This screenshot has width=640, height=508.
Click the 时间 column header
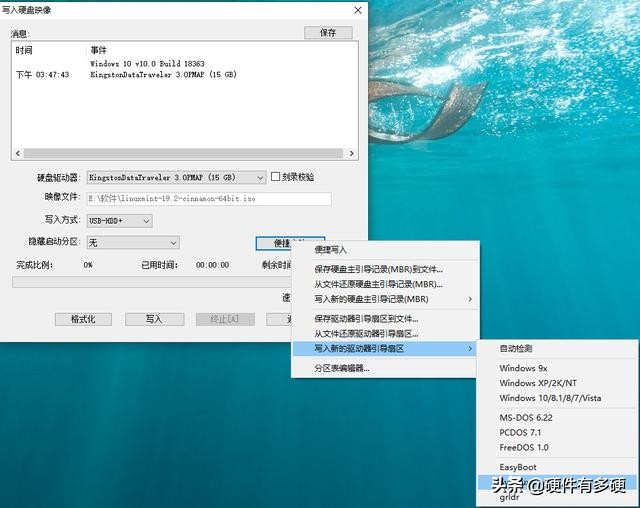click(24, 50)
